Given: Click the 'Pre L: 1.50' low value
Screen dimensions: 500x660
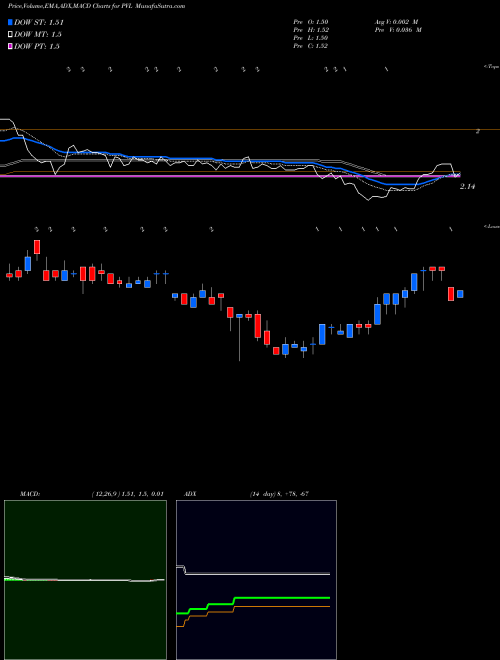Looking at the screenshot, I should point(311,38).
